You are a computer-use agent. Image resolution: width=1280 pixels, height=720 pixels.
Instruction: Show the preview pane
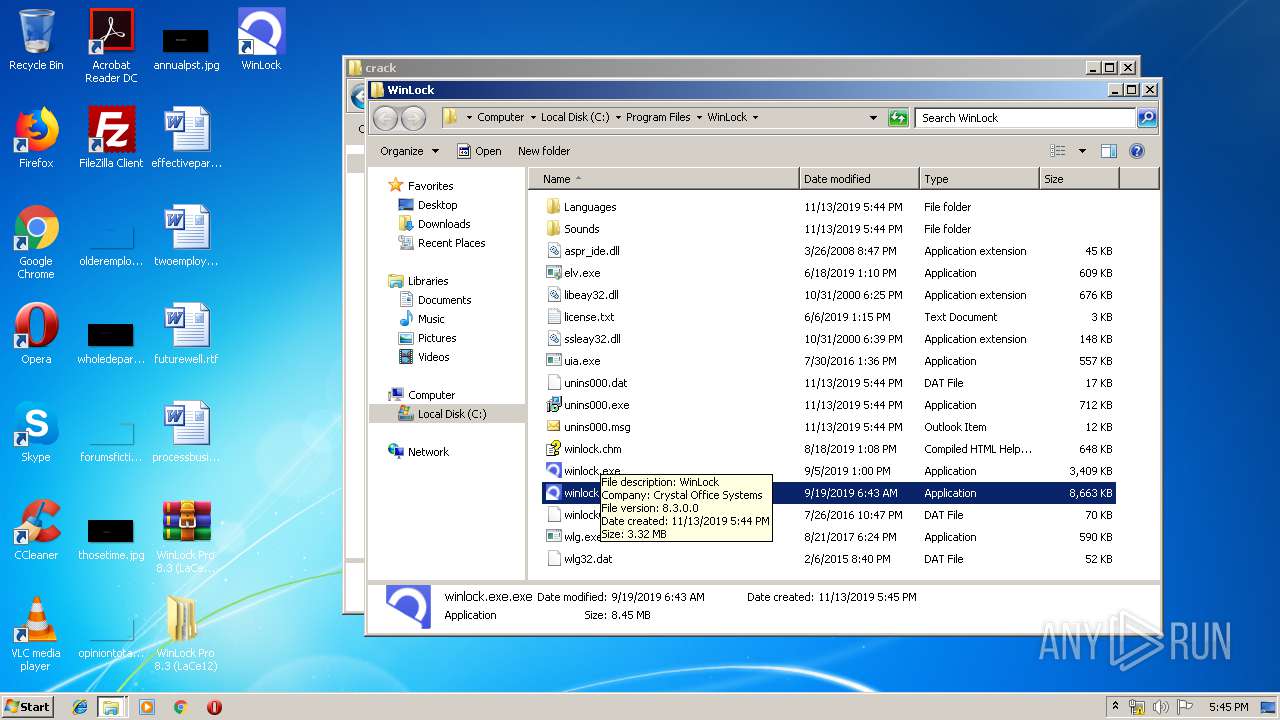pyautogui.click(x=1108, y=151)
